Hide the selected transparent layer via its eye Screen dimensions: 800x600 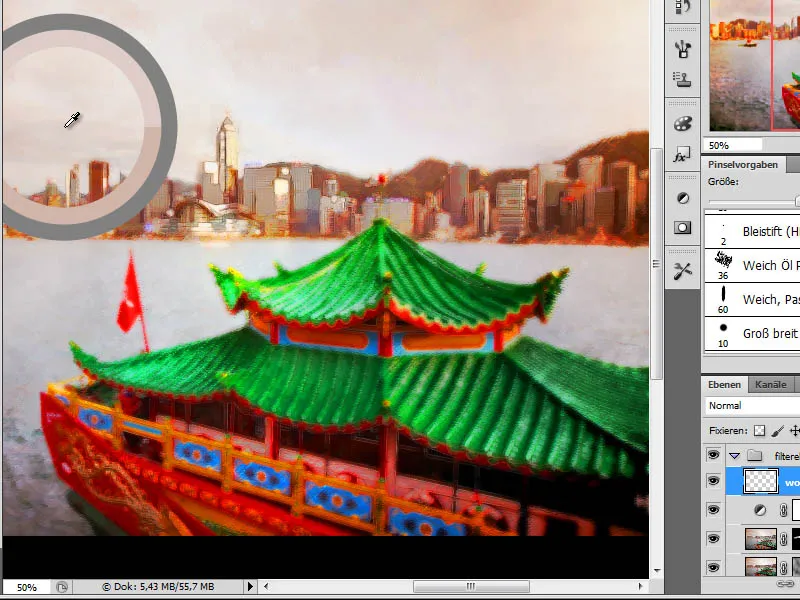(x=713, y=481)
